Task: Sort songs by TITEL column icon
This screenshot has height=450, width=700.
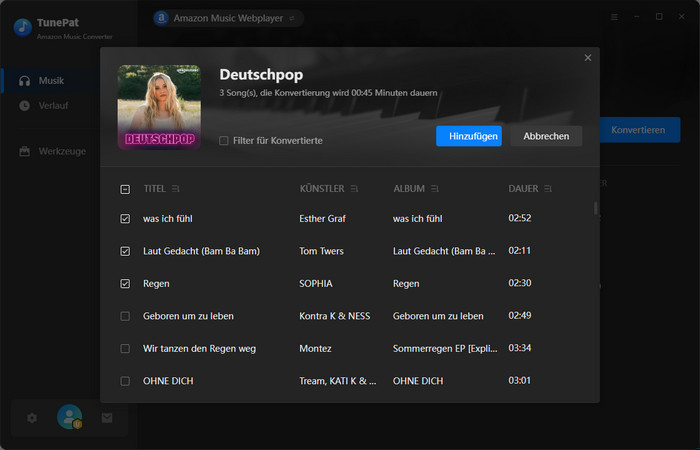Action: pos(175,189)
